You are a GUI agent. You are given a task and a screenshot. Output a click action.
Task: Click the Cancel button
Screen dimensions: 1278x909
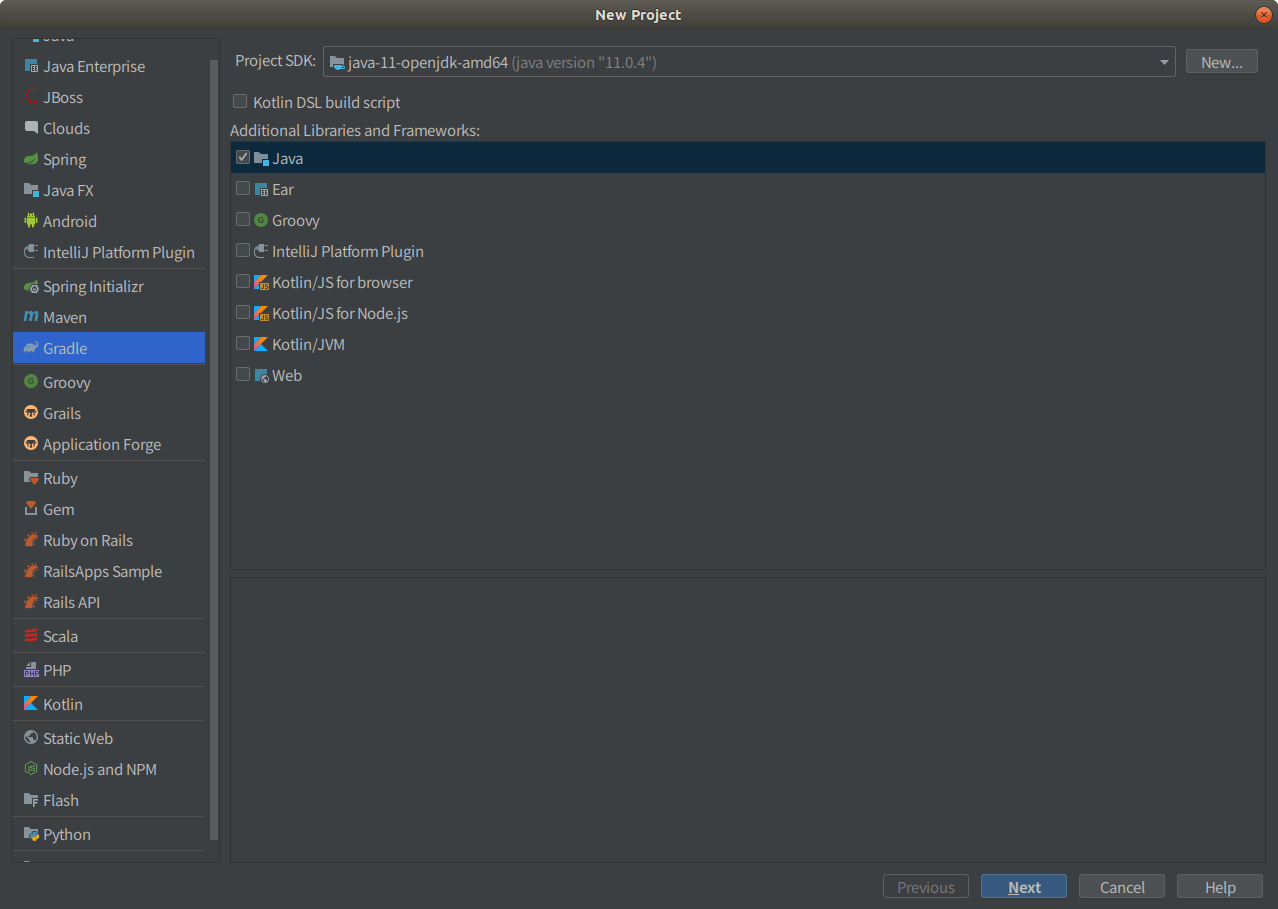[x=1122, y=887]
